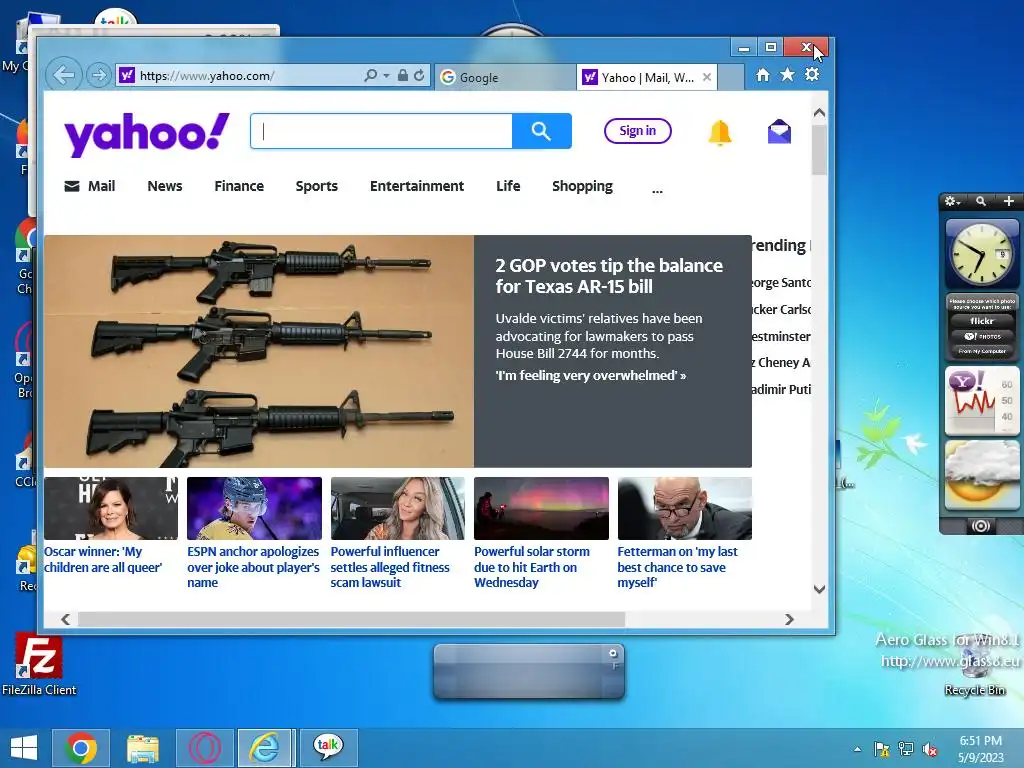Click the browser Forward arrow button
Image resolution: width=1024 pixels, height=768 pixels.
click(x=98, y=75)
